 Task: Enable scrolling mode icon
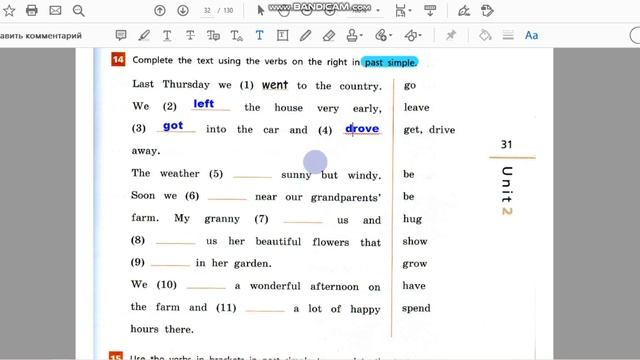[x=430, y=11]
